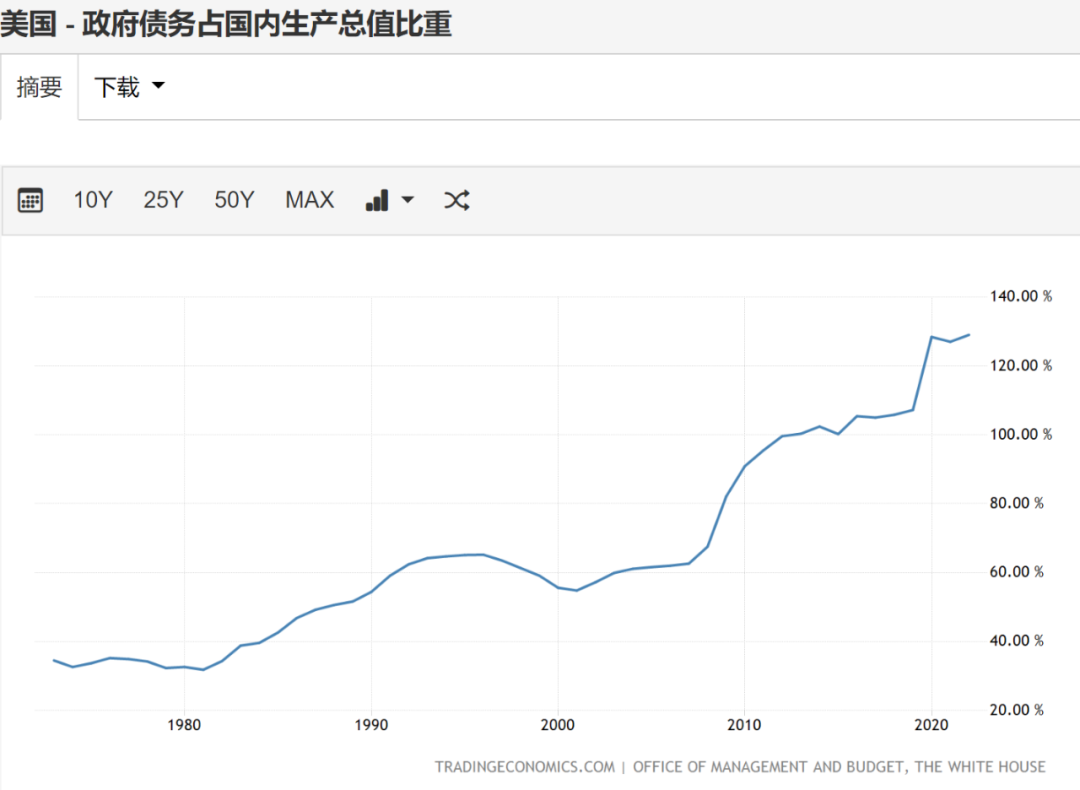The width and height of the screenshot is (1080, 790).
Task: Open the calendar date range picker
Action: tap(31, 200)
